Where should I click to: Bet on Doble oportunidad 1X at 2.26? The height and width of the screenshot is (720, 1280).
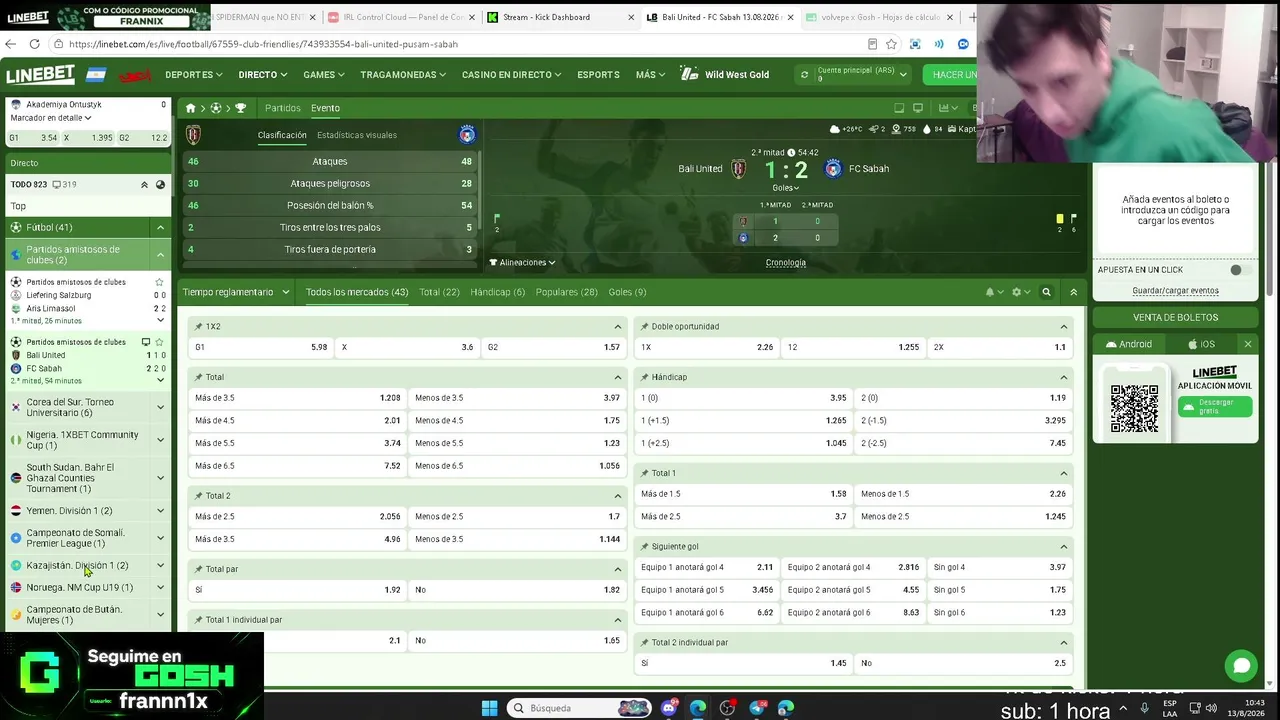pos(706,347)
